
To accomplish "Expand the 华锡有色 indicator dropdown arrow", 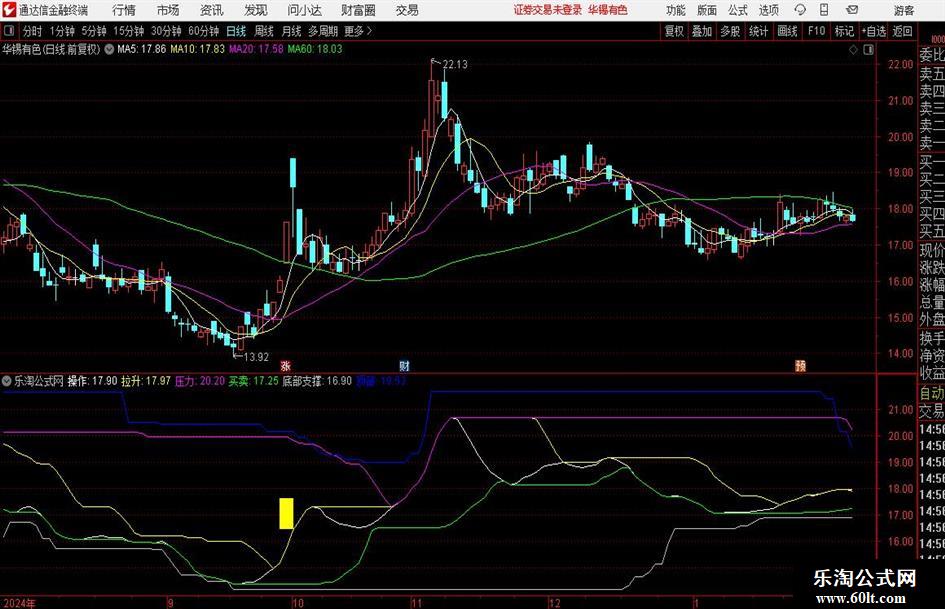I will 109,49.
